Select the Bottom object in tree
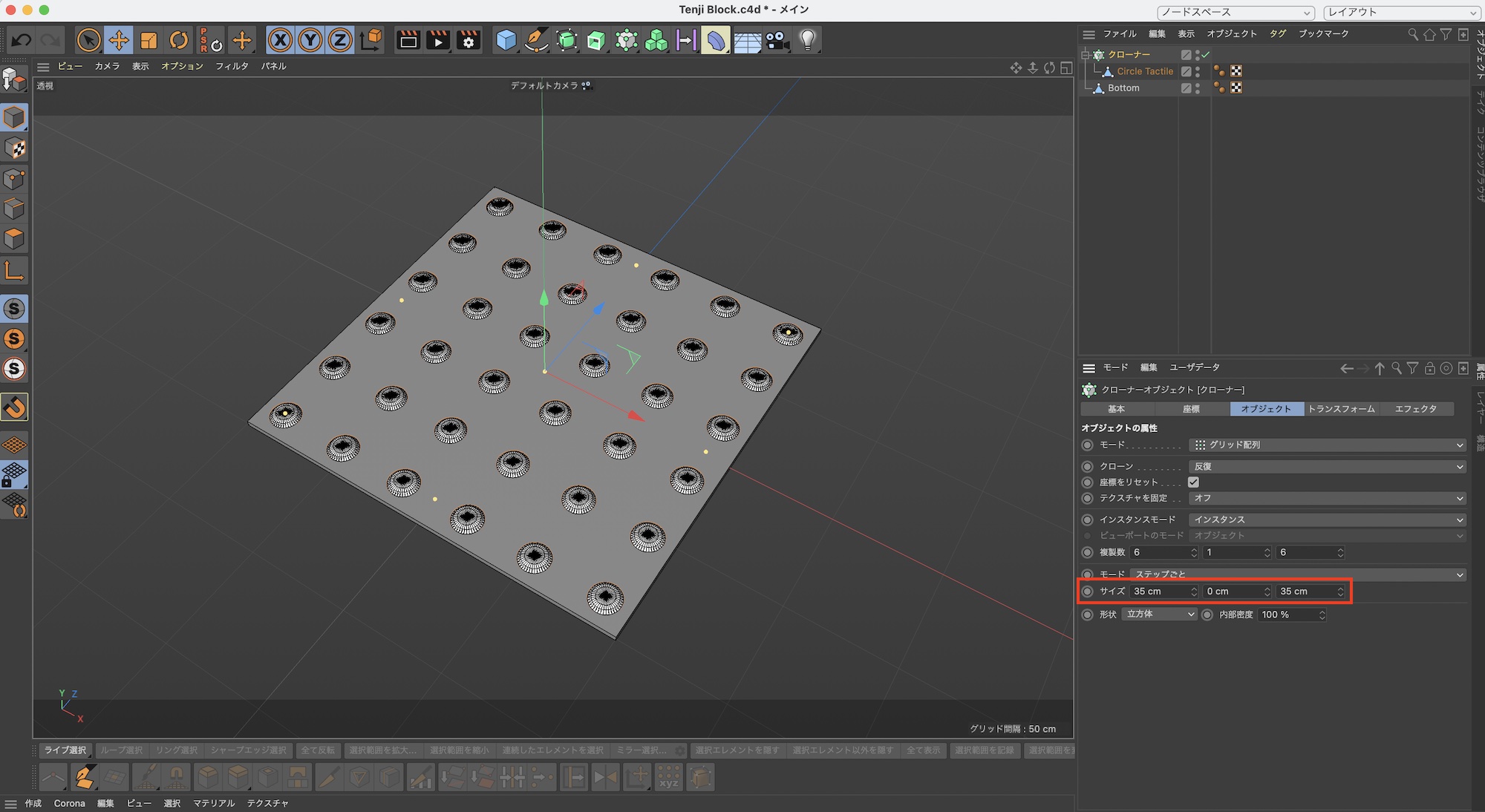Image resolution: width=1485 pixels, height=812 pixels. 1123,88
